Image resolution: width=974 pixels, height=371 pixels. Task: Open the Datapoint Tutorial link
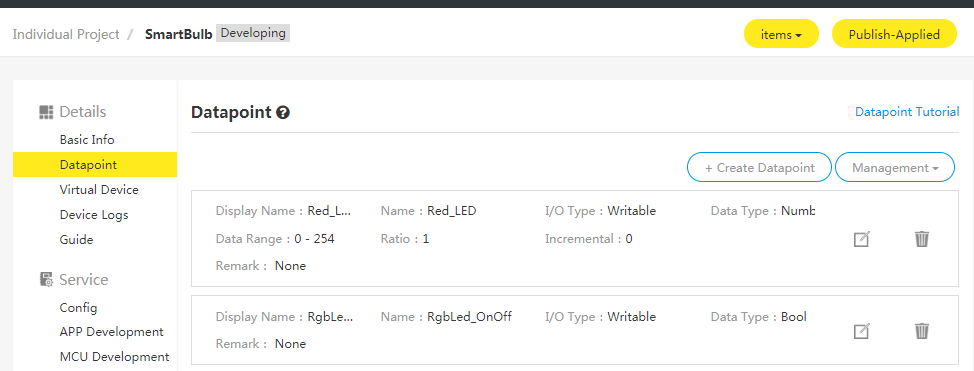tap(907, 112)
